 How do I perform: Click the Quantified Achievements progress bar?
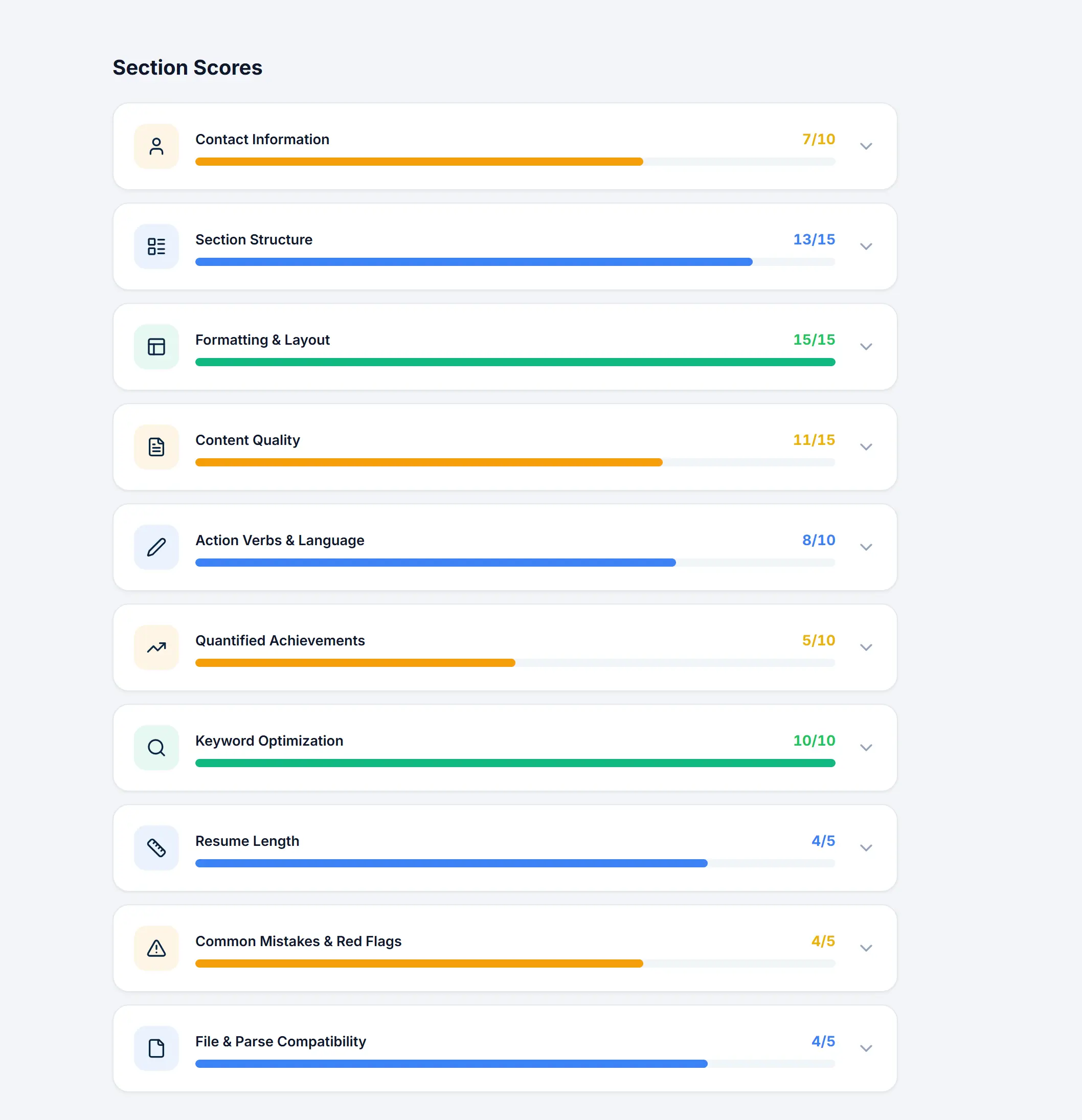point(515,663)
